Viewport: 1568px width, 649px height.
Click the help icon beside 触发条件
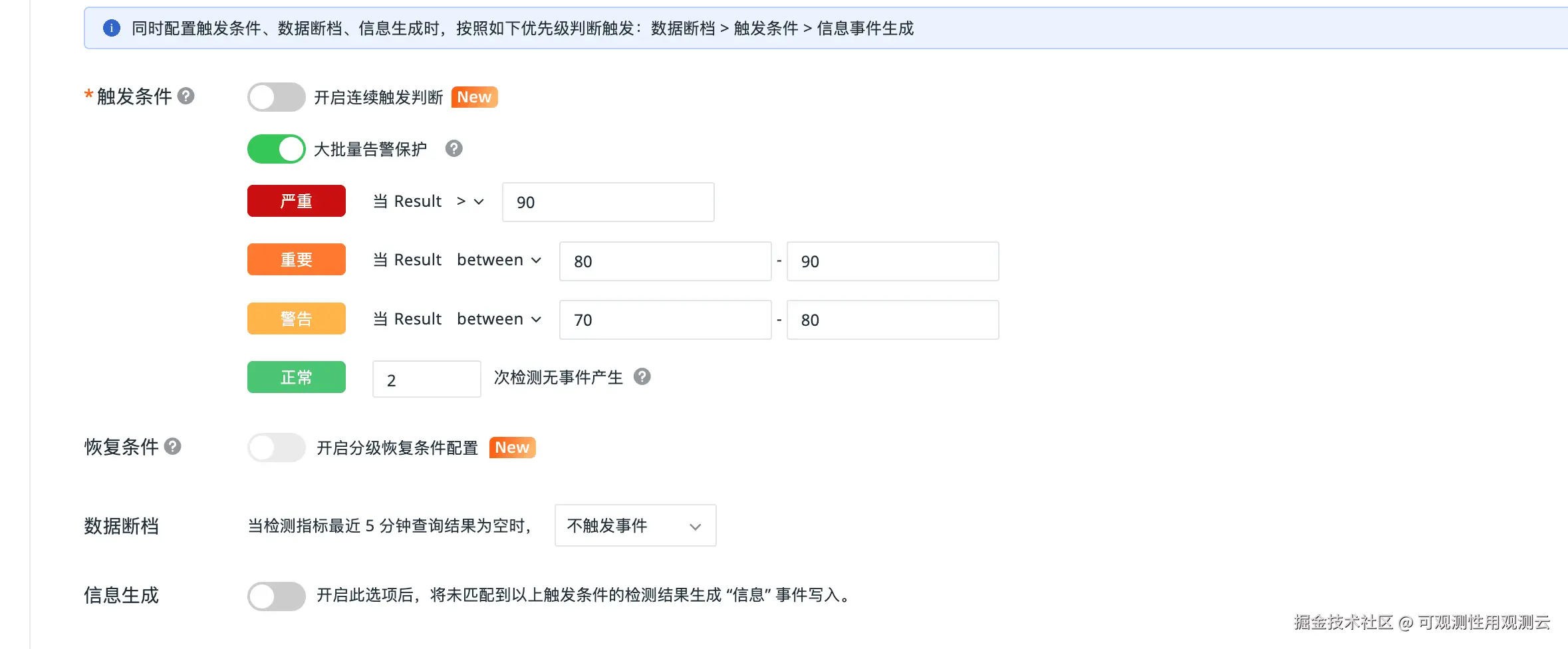pyautogui.click(x=186, y=96)
